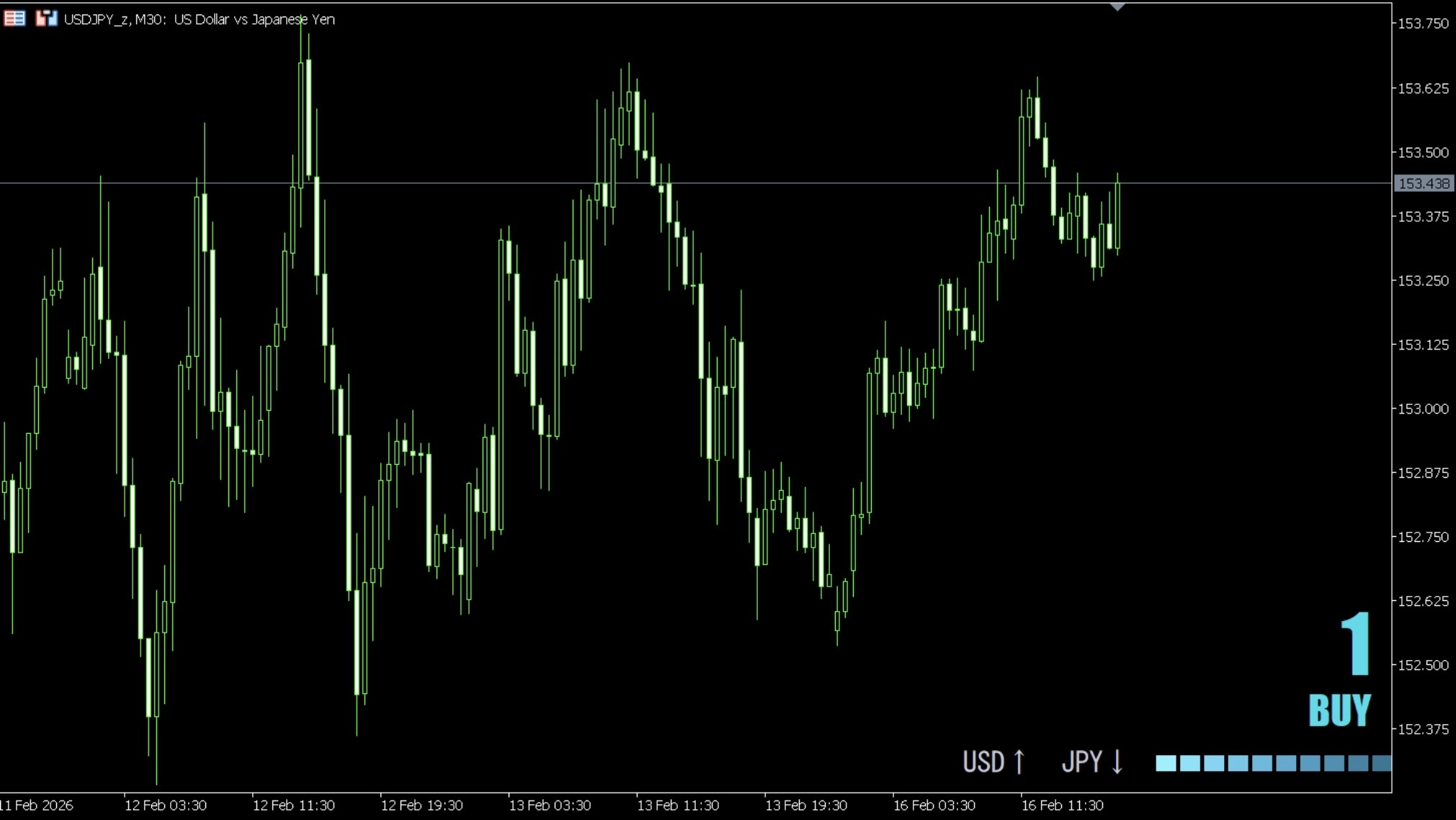This screenshot has height=820, width=1456.
Task: Click the Depth of Market icon
Action: pyautogui.click(x=14, y=19)
